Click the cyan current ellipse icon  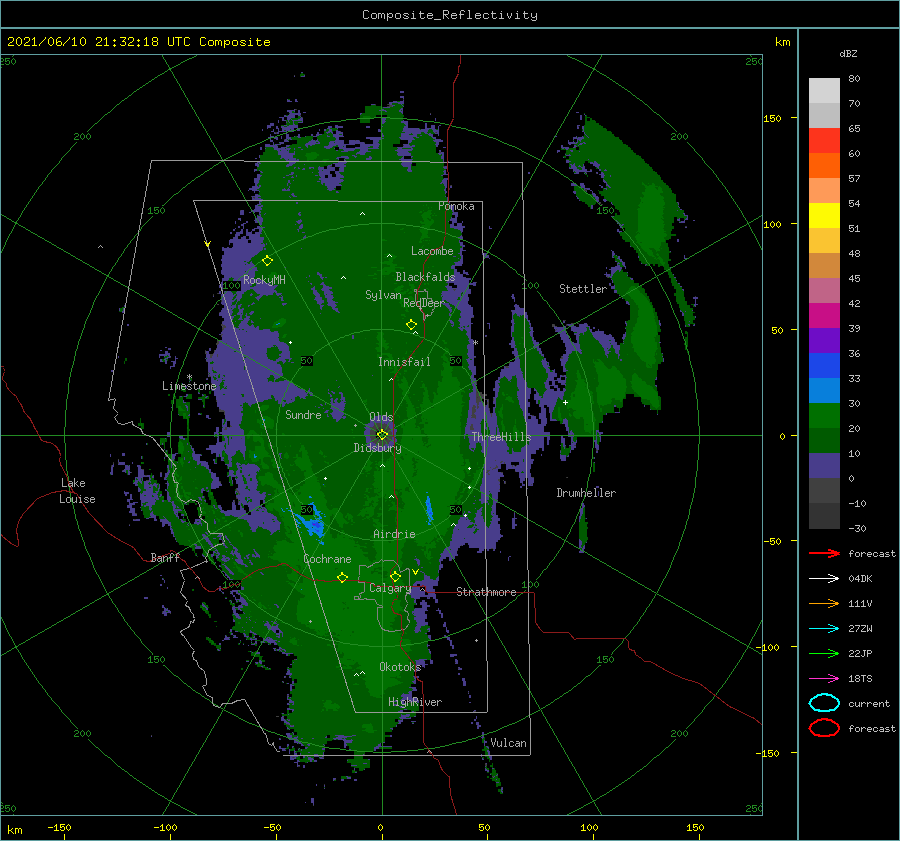coord(824,703)
